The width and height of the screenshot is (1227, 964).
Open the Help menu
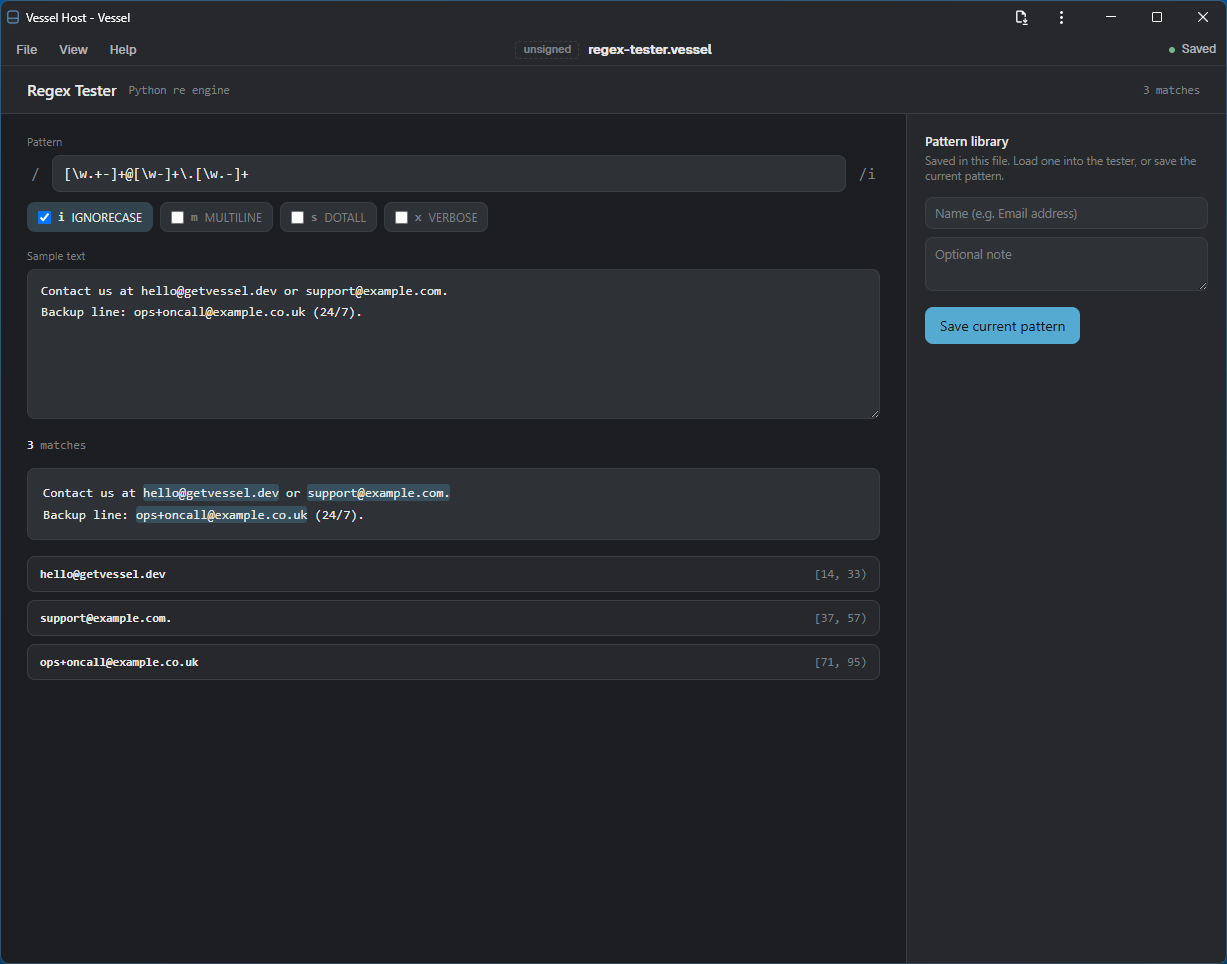pyautogui.click(x=123, y=49)
